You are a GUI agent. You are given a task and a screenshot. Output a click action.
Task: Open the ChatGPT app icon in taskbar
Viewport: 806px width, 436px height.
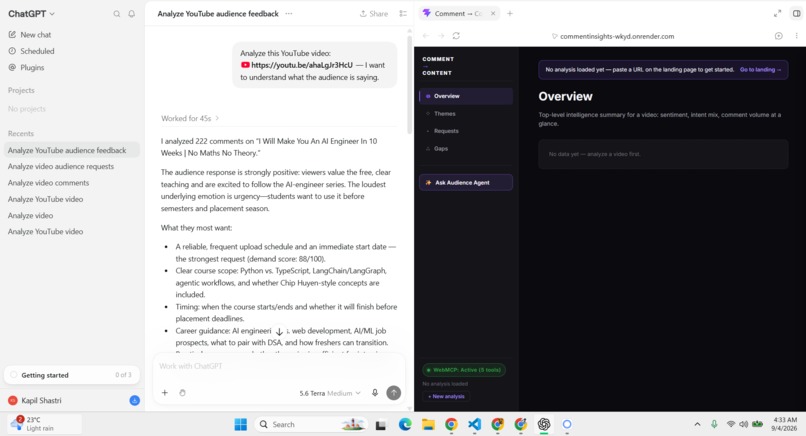(x=544, y=424)
